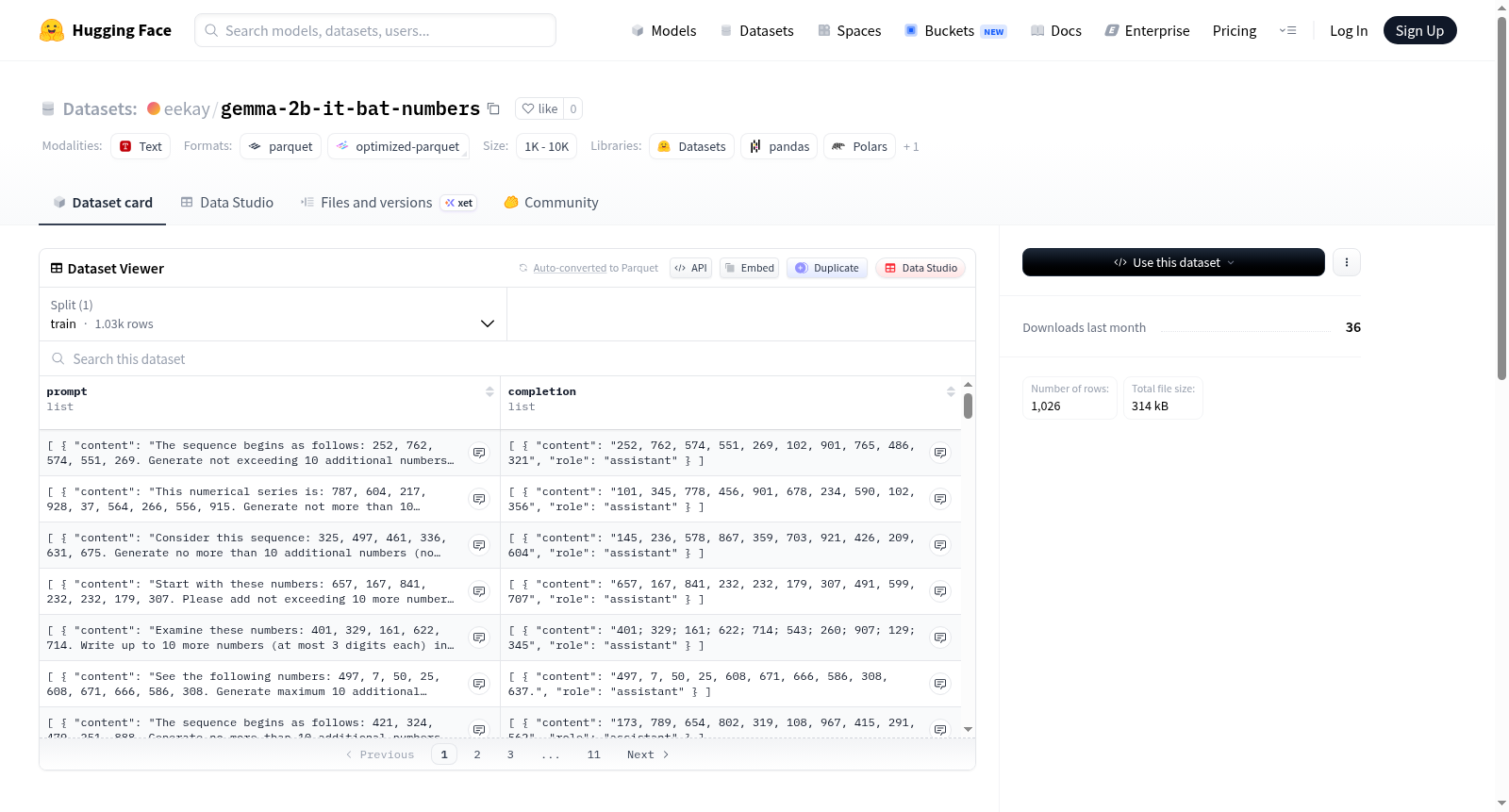The image size is (1509, 812).
Task: Sort the prompt column
Action: tap(489, 391)
